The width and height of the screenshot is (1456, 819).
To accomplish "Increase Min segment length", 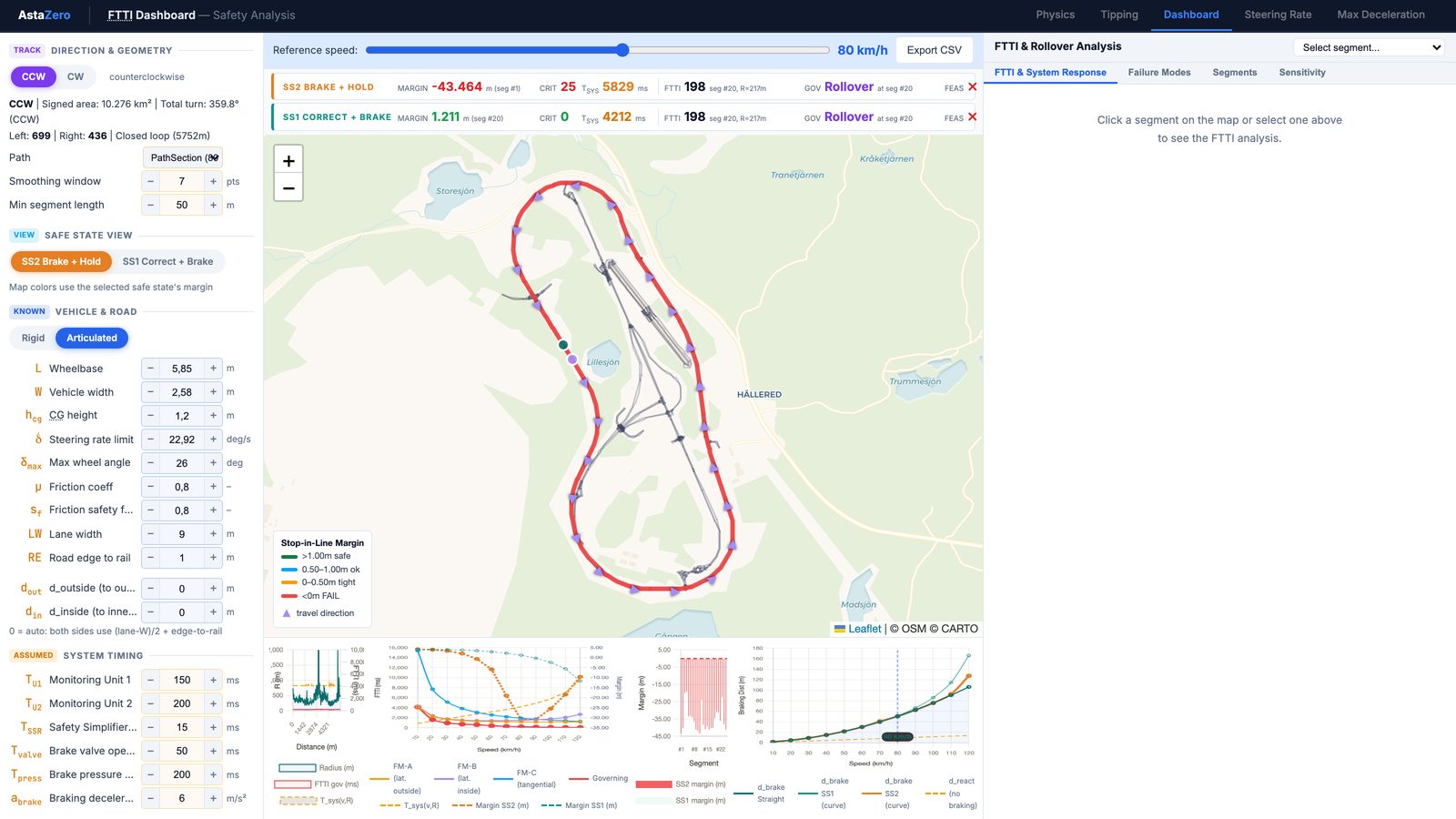I will [x=213, y=205].
